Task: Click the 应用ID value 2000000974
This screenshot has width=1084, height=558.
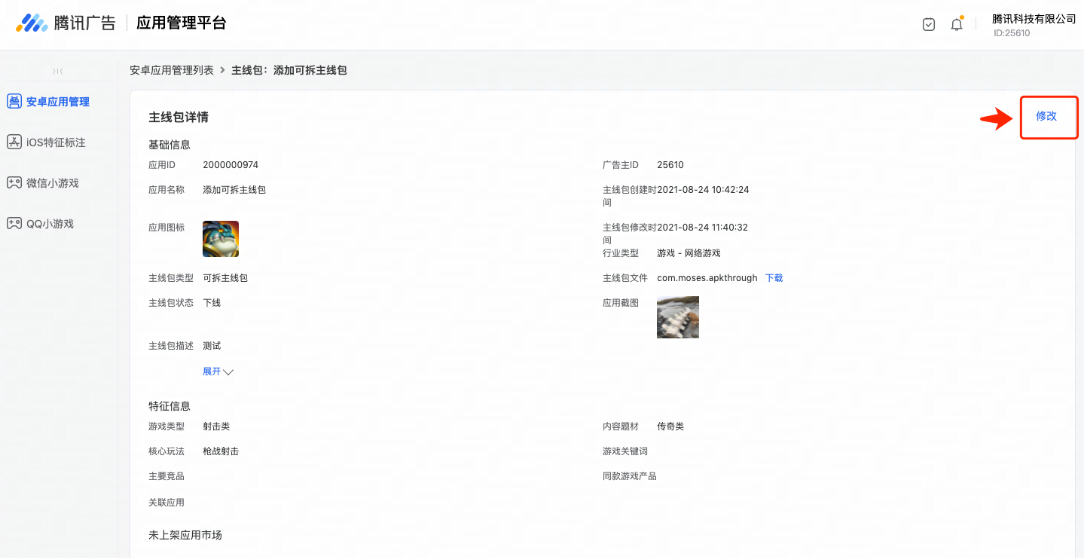Action: [x=230, y=164]
